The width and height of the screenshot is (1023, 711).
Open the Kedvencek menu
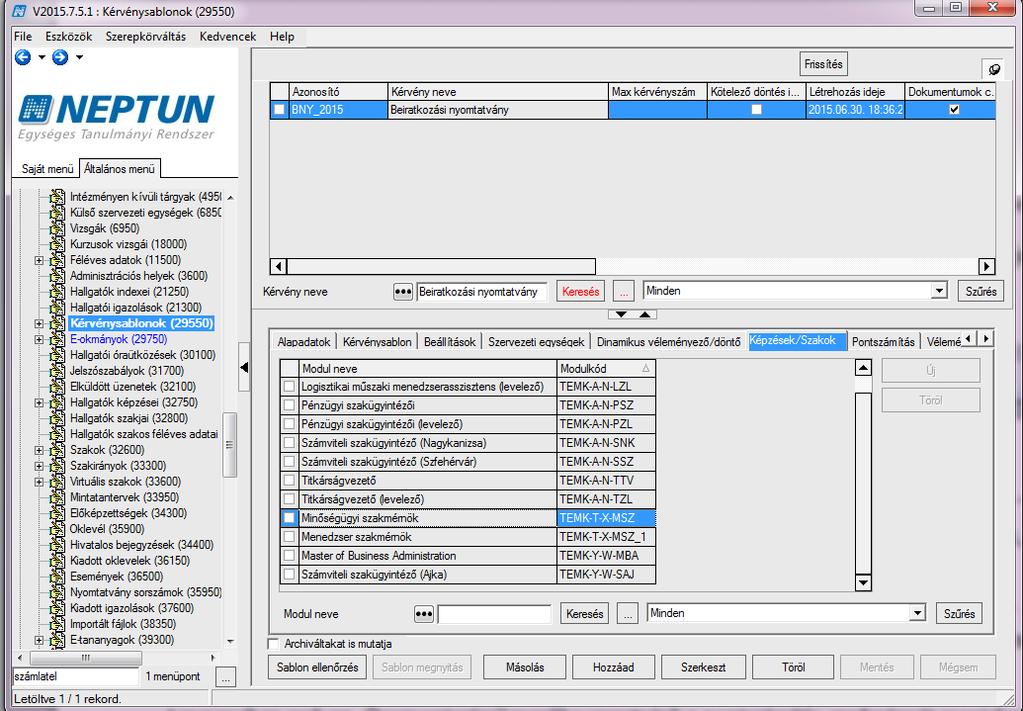point(228,37)
